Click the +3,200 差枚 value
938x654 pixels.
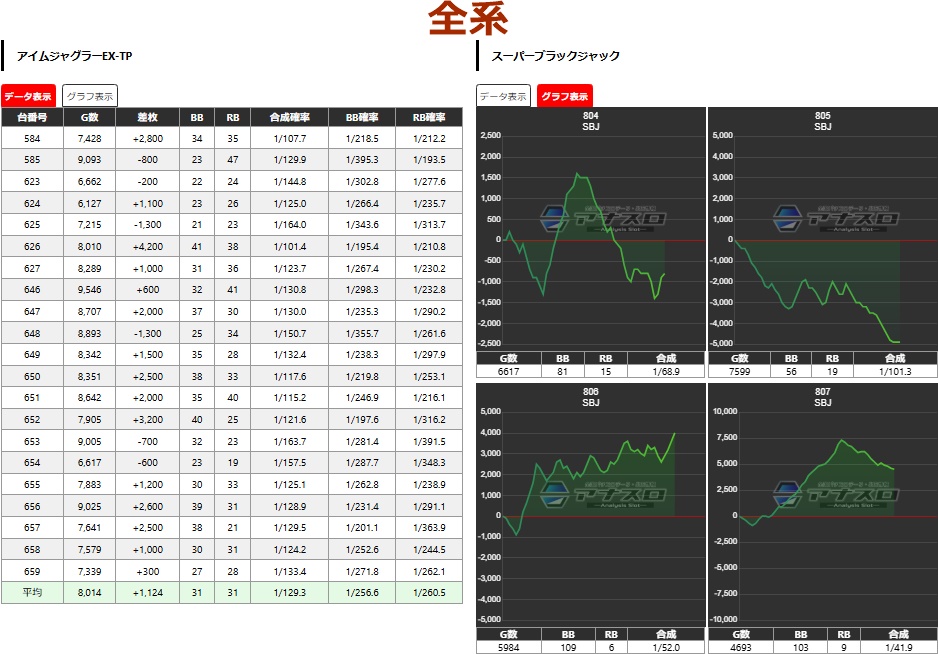tap(148, 419)
